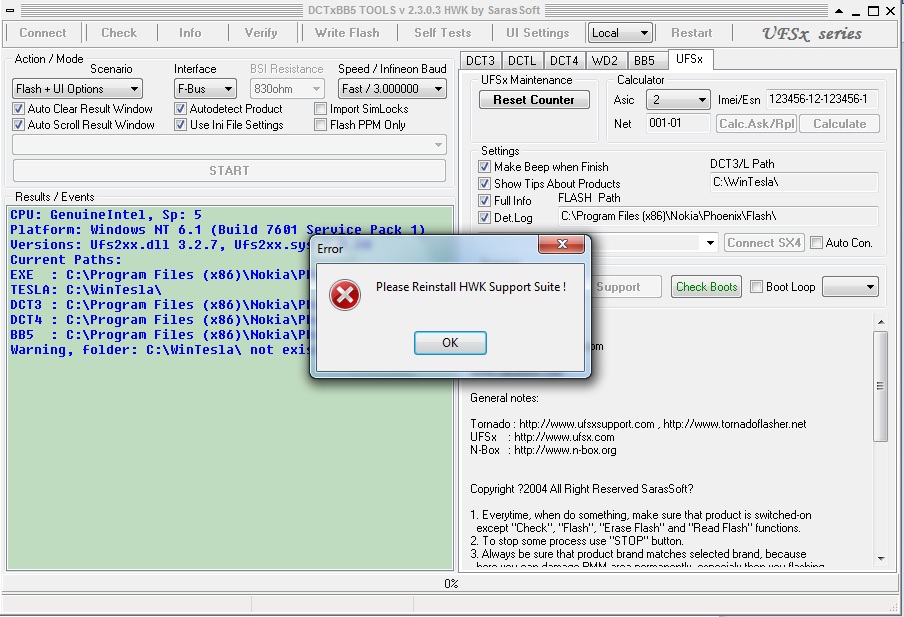Click OK in the Error dialog
This screenshot has width=904, height=617.
click(x=450, y=343)
